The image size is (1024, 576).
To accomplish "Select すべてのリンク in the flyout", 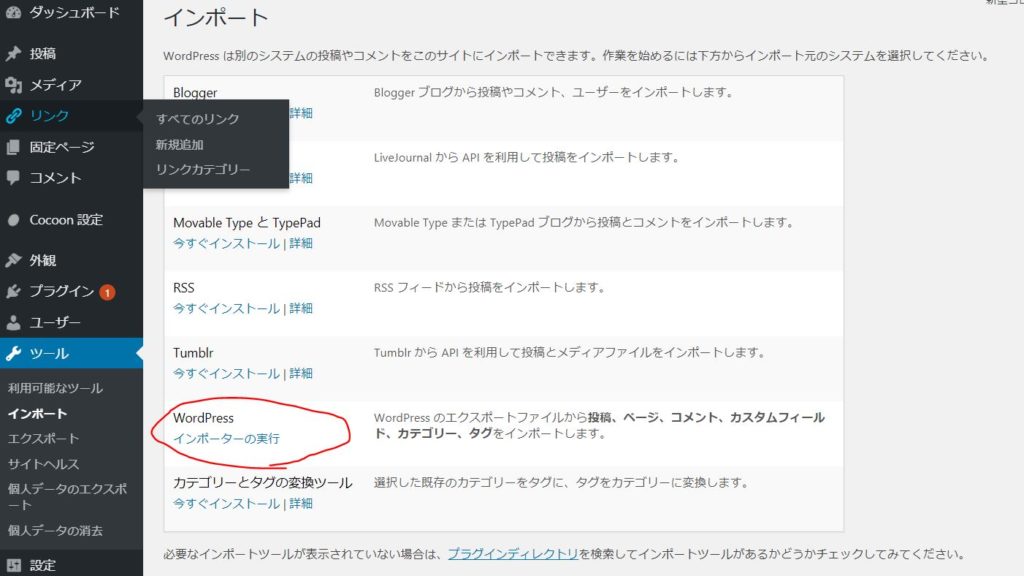I will click(x=197, y=119).
